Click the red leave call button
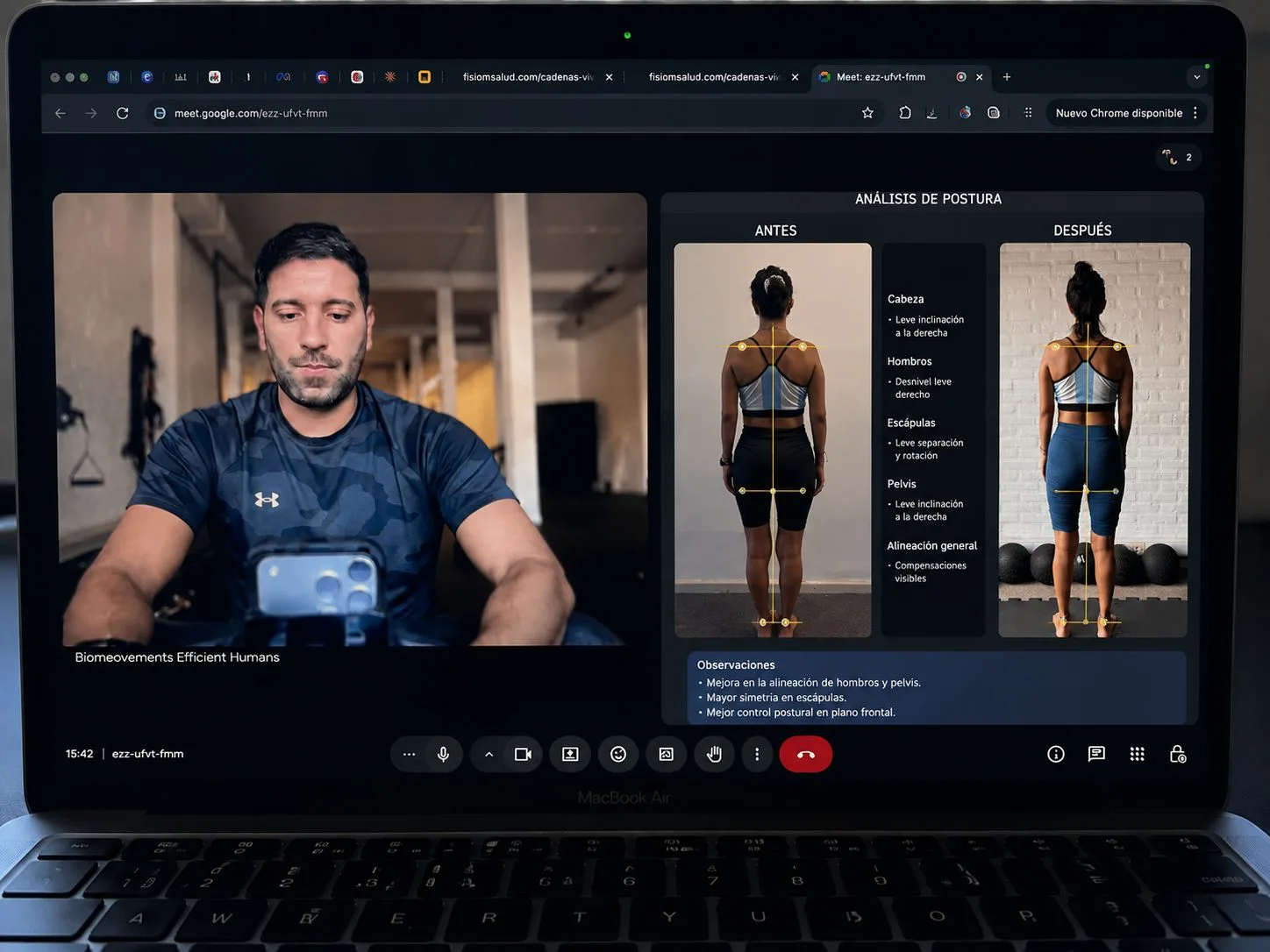This screenshot has height=952, width=1270. (x=806, y=754)
